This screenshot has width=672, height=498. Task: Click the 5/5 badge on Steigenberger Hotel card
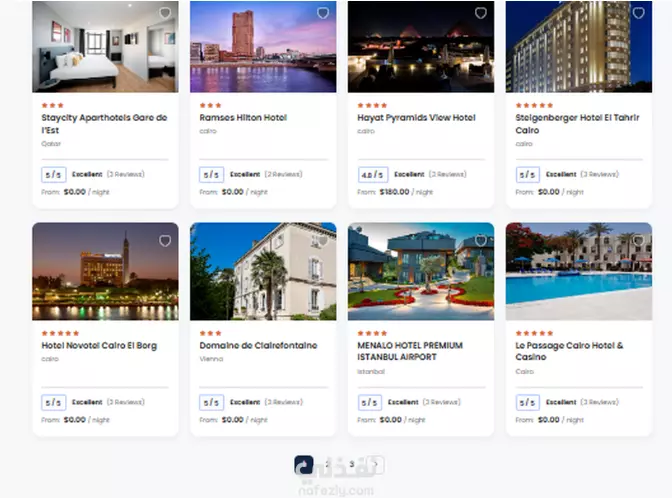527,174
